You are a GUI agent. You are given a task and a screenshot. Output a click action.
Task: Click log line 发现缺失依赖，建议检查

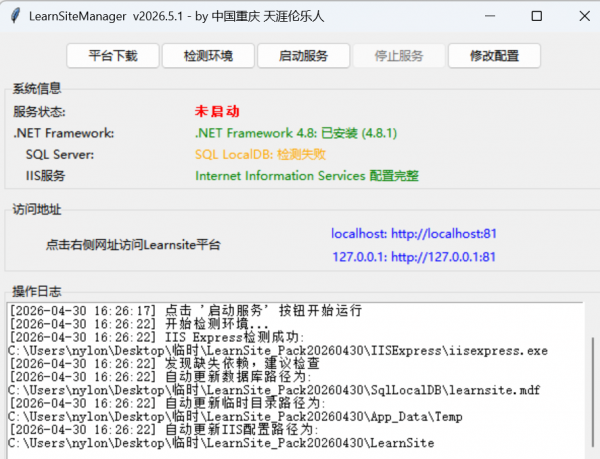(x=164, y=363)
